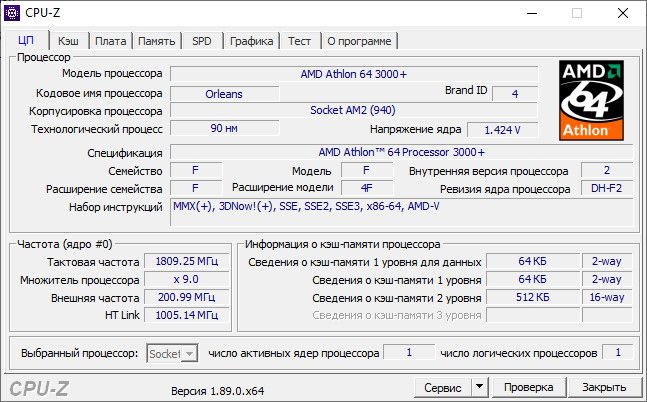The height and width of the screenshot is (402, 647).
Task: Click the version text Версия 1.89.0.x64
Action: (x=217, y=391)
